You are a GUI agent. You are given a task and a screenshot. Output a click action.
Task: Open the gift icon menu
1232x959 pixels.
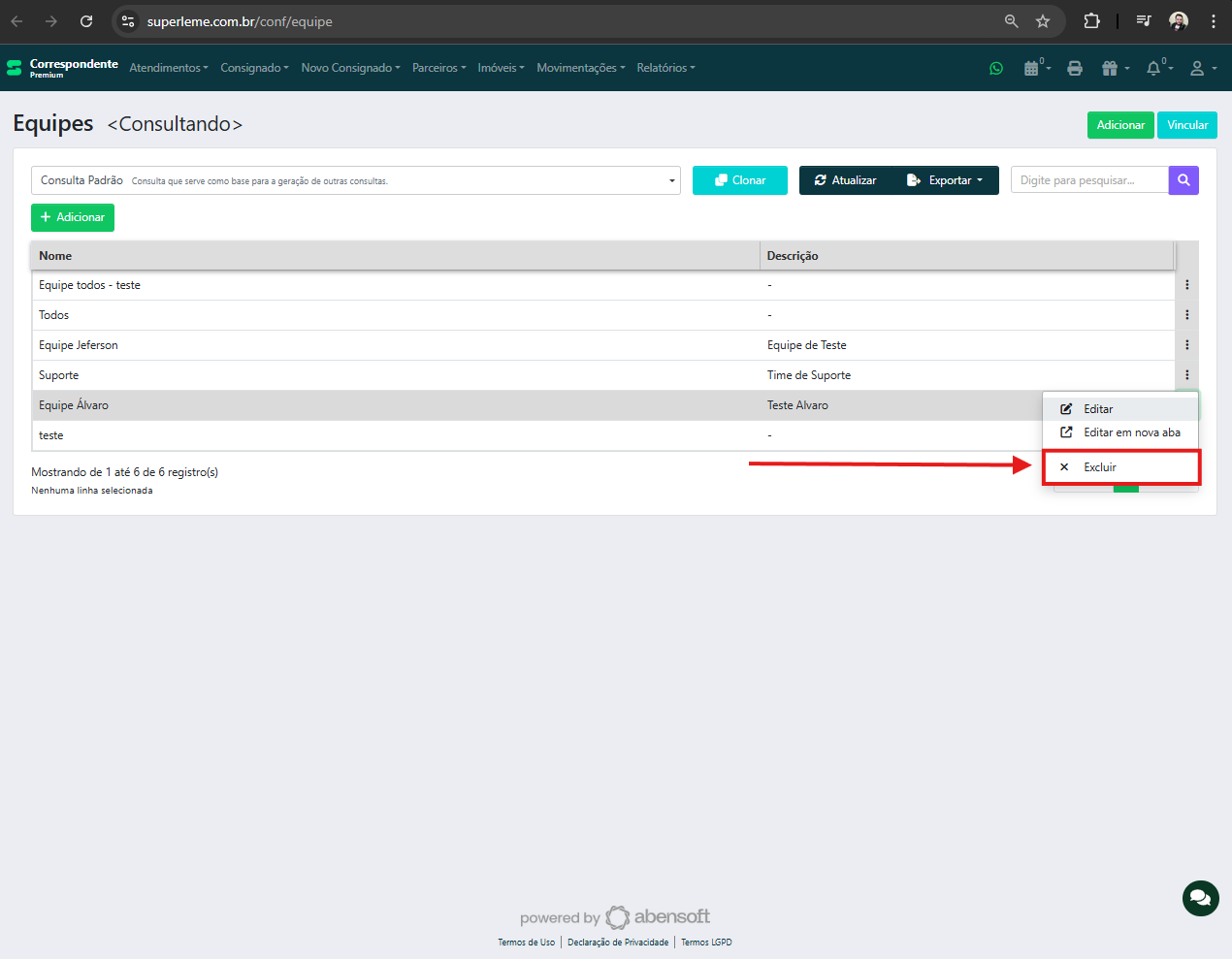1111,68
